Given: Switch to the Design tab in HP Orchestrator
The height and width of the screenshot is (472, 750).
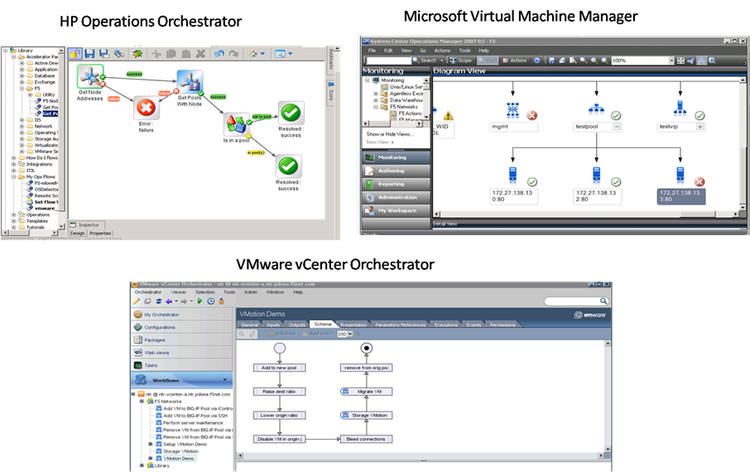Looking at the screenshot, I should pos(77,233).
